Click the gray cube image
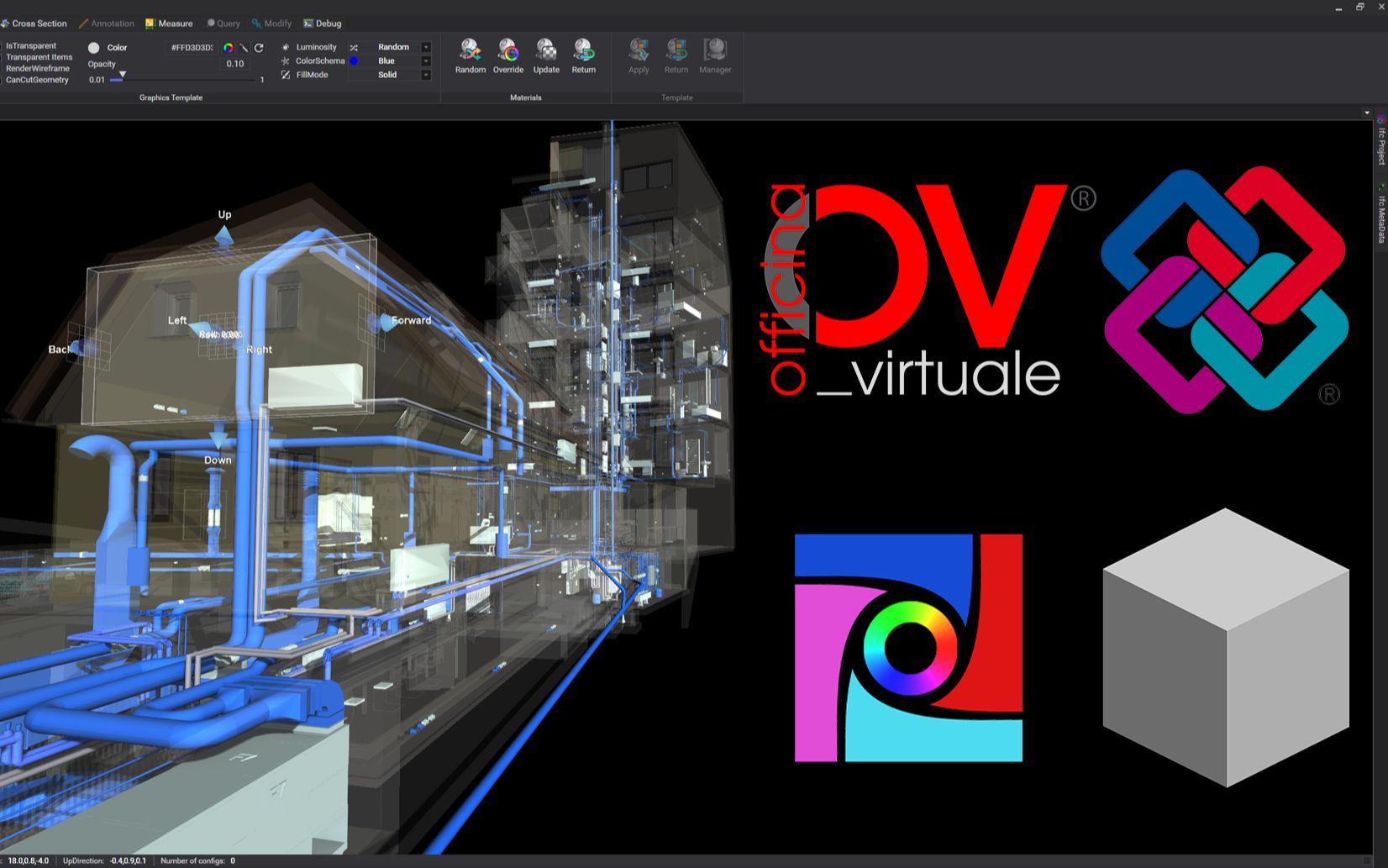The width and height of the screenshot is (1388, 868). [x=1226, y=647]
